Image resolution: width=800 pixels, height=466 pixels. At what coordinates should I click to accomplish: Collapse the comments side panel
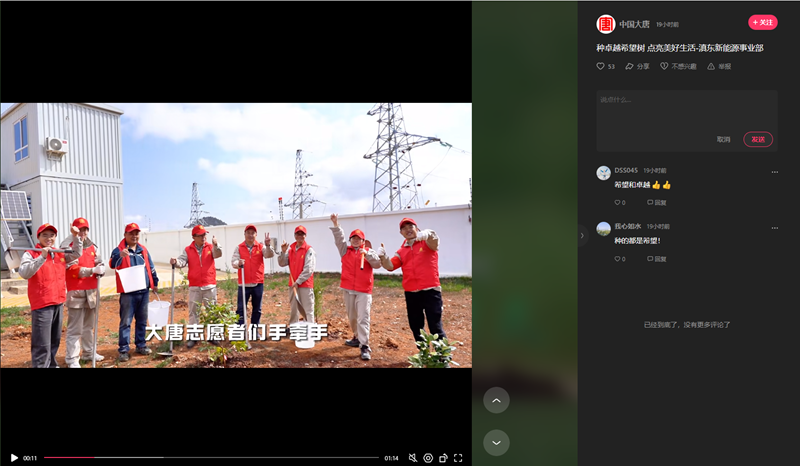(x=583, y=236)
